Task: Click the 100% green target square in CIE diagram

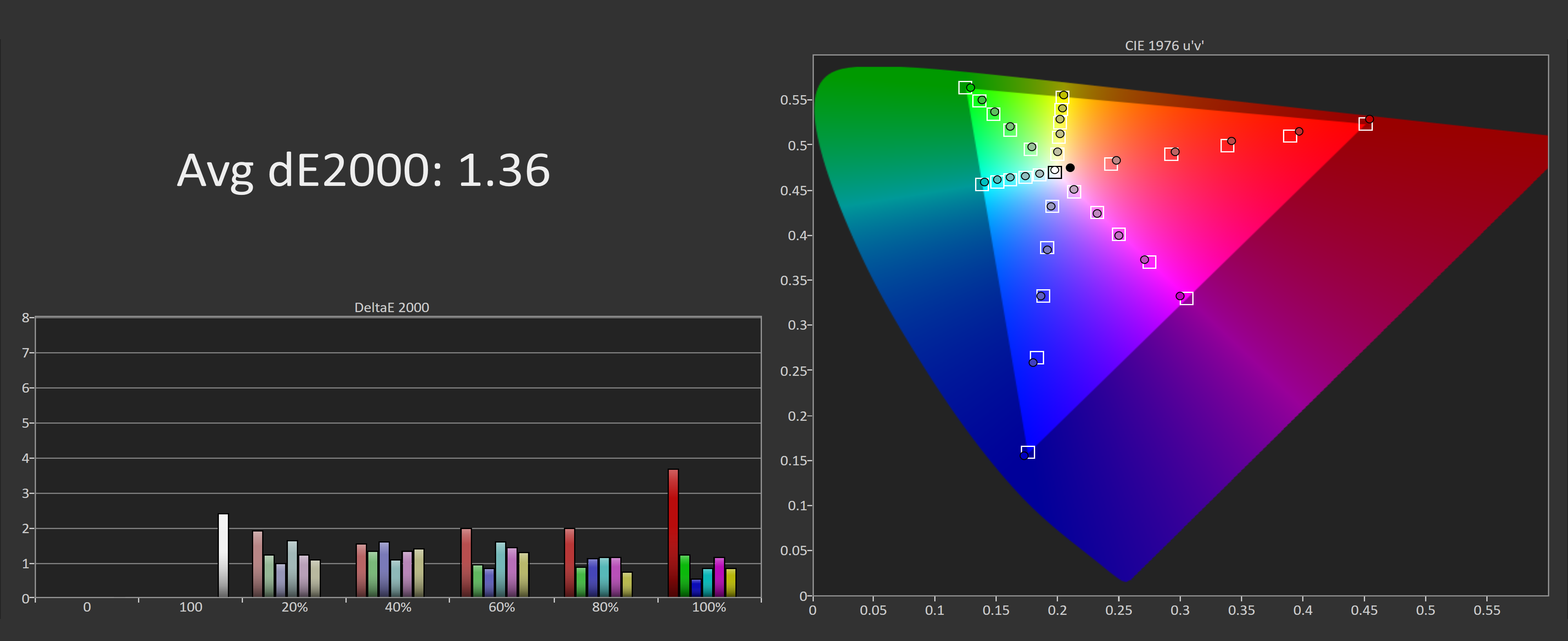Action: [965, 88]
